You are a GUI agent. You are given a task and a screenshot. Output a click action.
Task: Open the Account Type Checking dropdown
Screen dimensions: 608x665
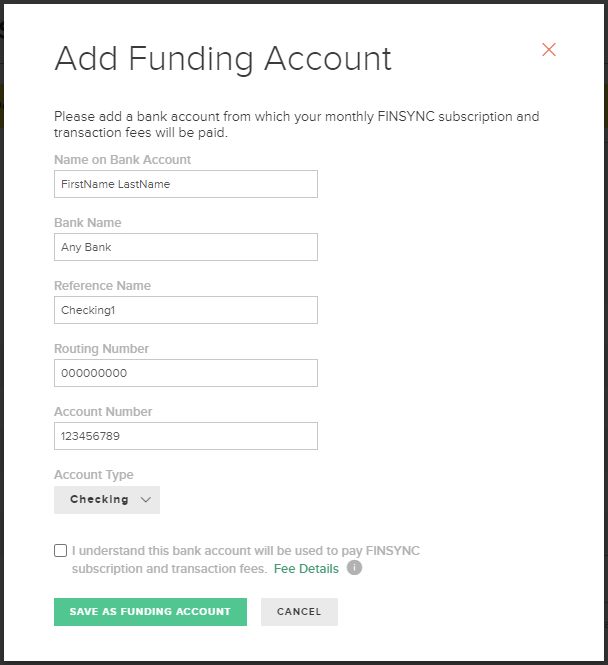click(x=107, y=500)
